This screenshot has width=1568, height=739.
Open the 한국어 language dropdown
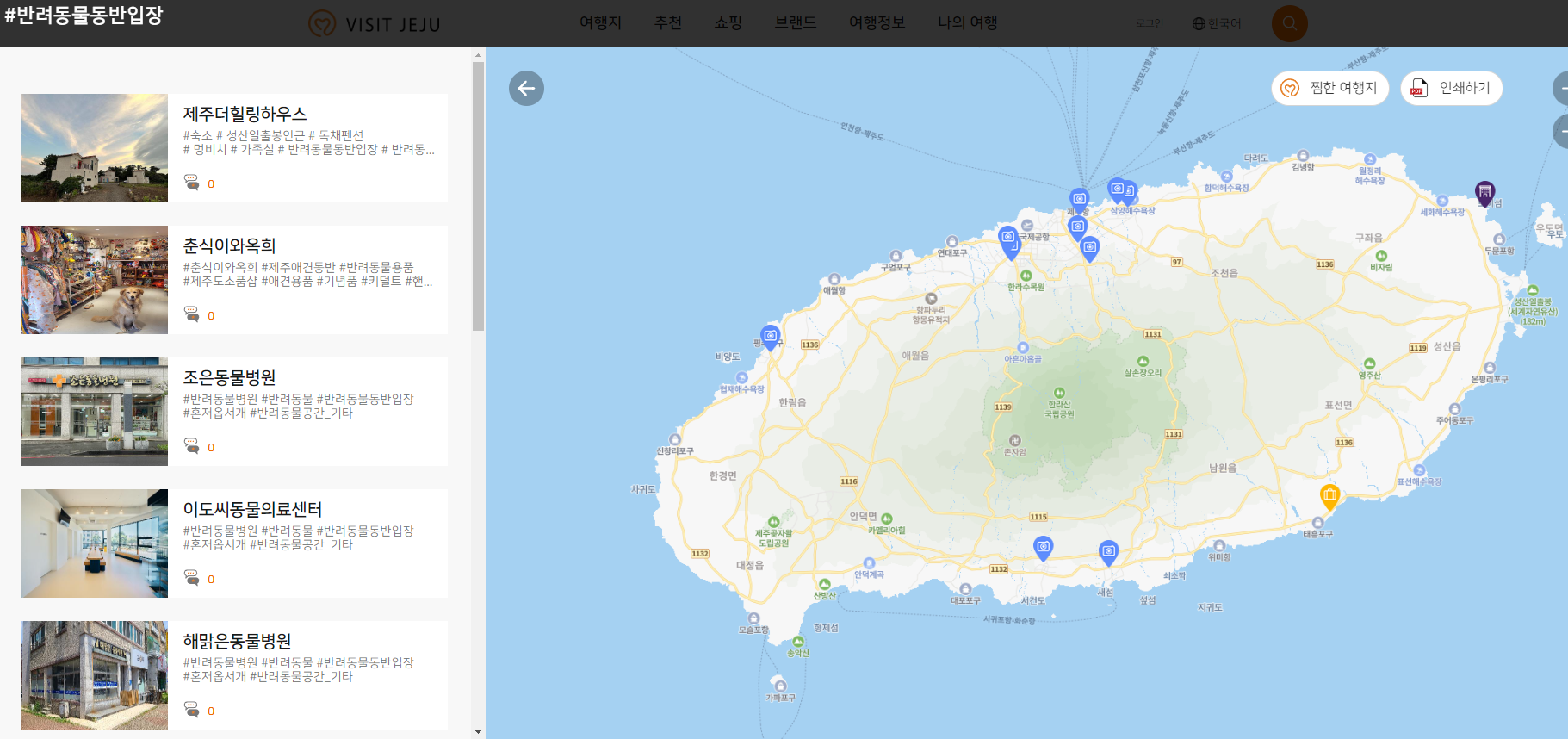1217,24
